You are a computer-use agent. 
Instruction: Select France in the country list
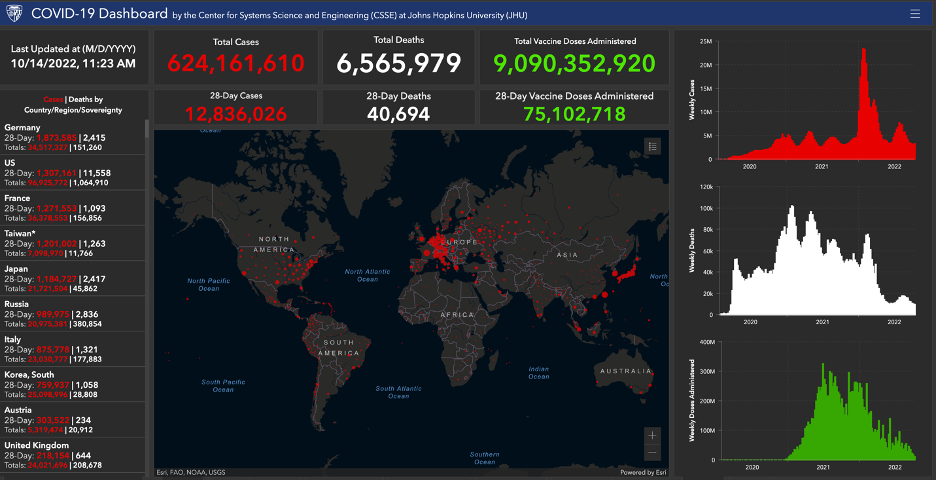pos(72,208)
